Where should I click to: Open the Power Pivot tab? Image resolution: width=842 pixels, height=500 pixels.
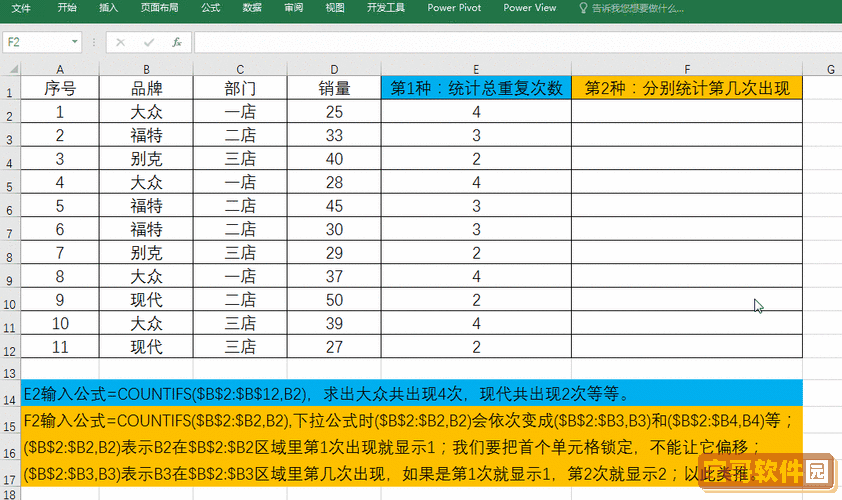(454, 8)
